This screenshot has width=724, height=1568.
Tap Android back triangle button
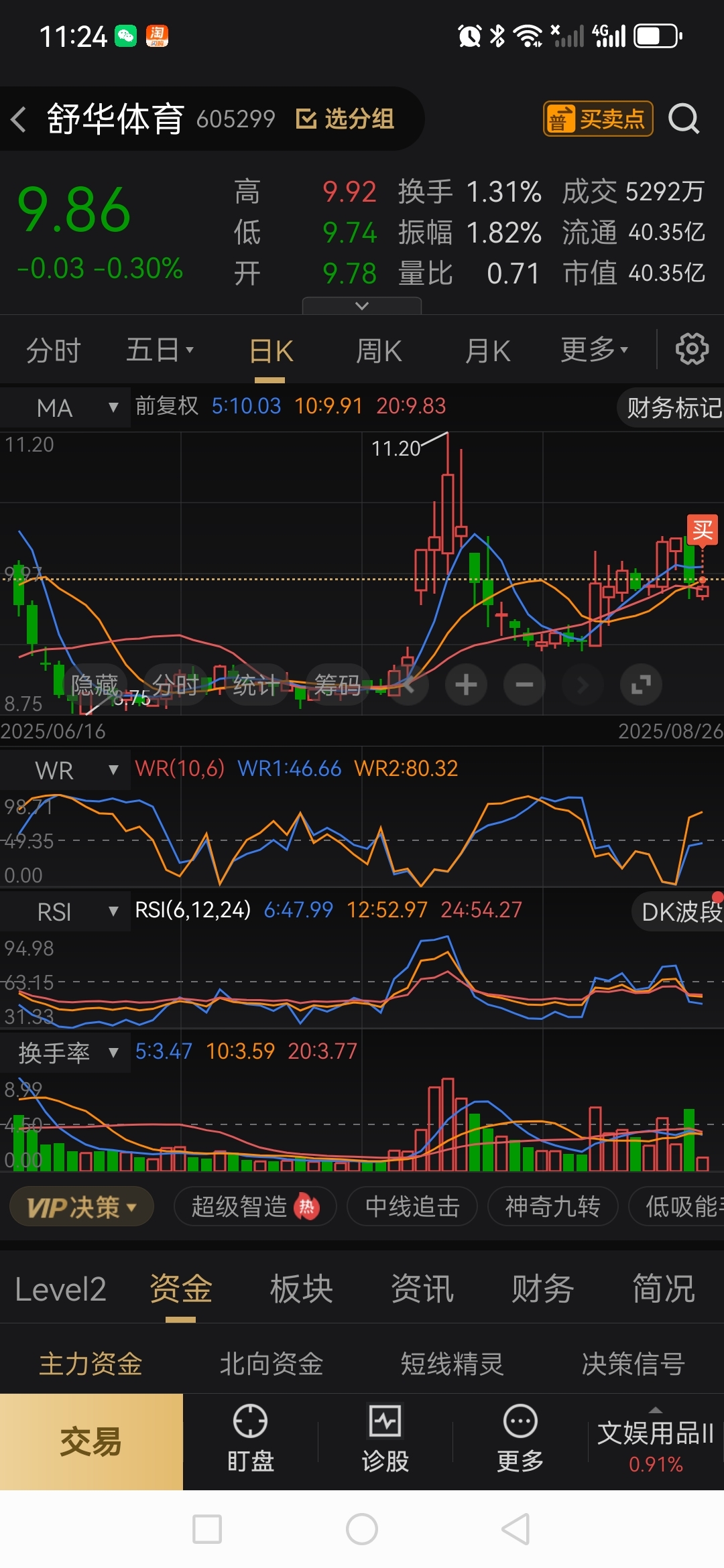[517, 1529]
